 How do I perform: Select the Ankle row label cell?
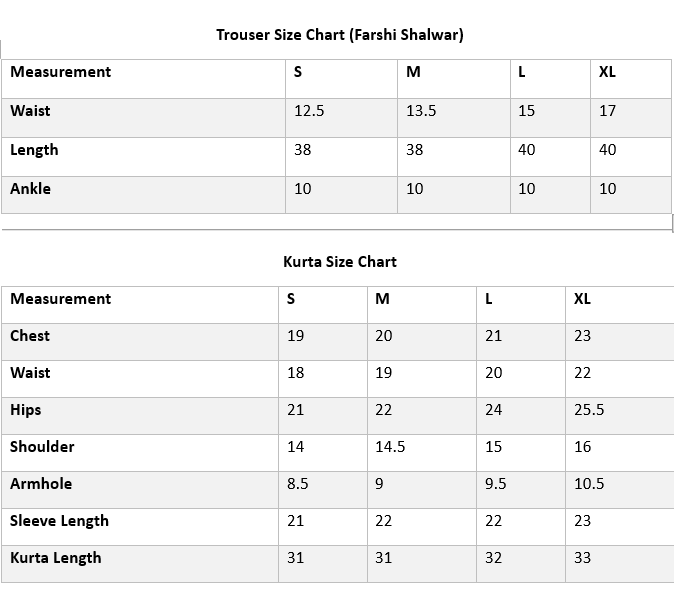(x=31, y=189)
